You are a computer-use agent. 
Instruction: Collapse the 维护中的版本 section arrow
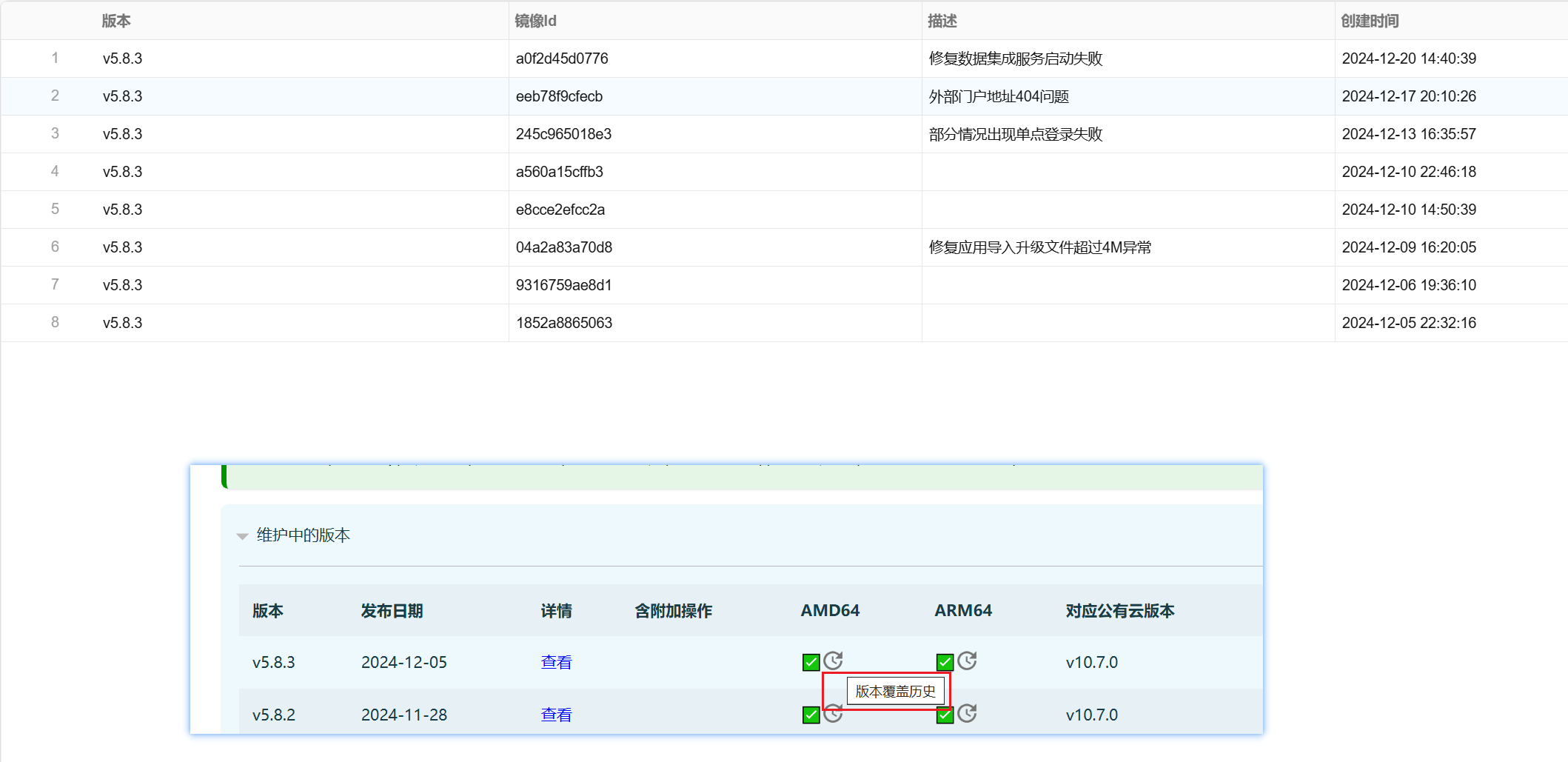(x=242, y=536)
